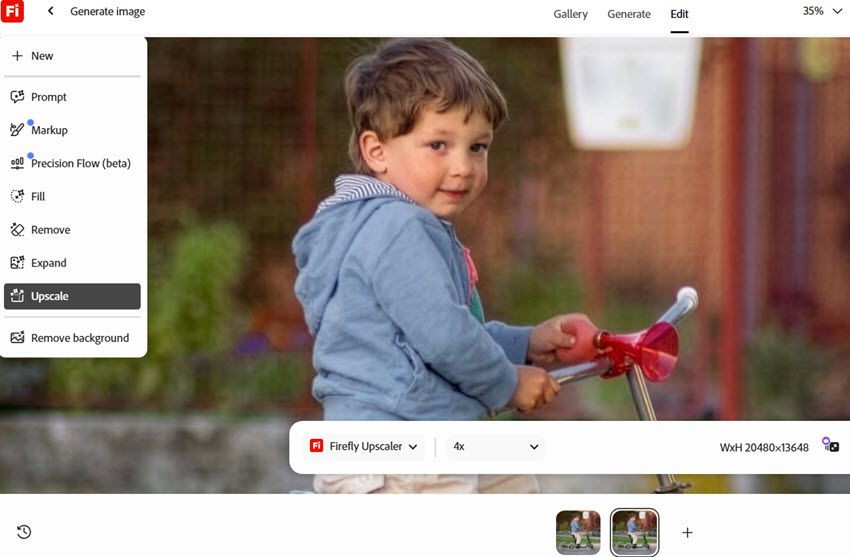The image size is (850, 557).
Task: Open the Gallery tab
Action: point(570,14)
